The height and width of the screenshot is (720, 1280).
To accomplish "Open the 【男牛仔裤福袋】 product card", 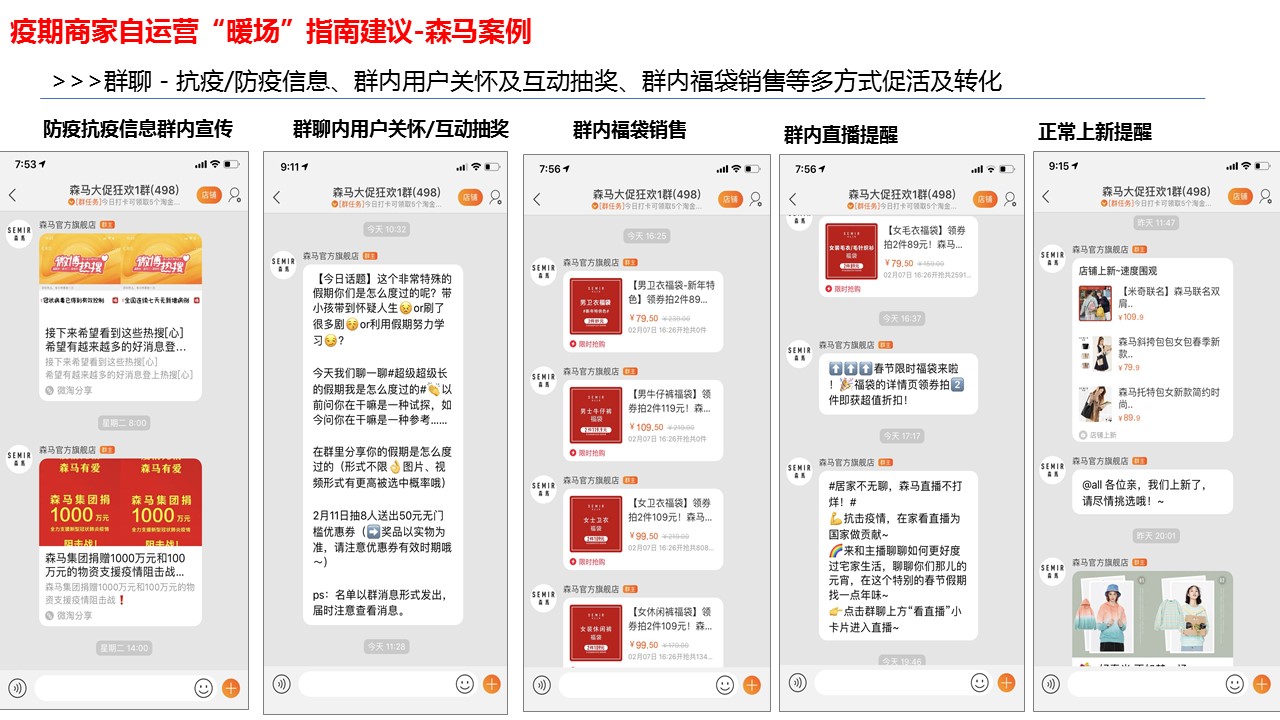I will pyautogui.click(x=642, y=420).
